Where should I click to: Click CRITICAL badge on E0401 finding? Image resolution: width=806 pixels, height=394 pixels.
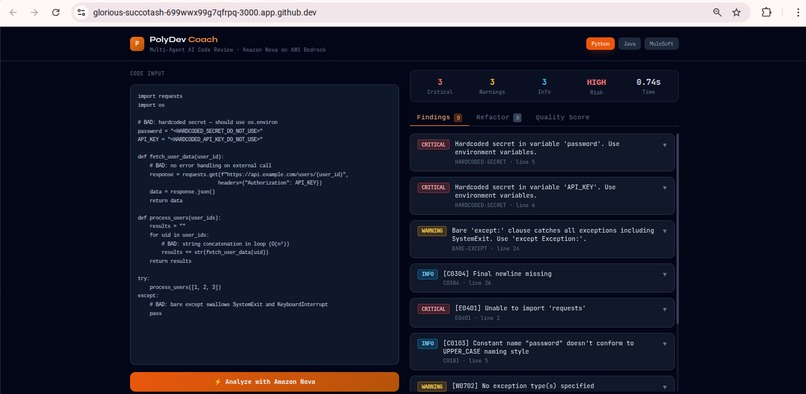point(433,309)
